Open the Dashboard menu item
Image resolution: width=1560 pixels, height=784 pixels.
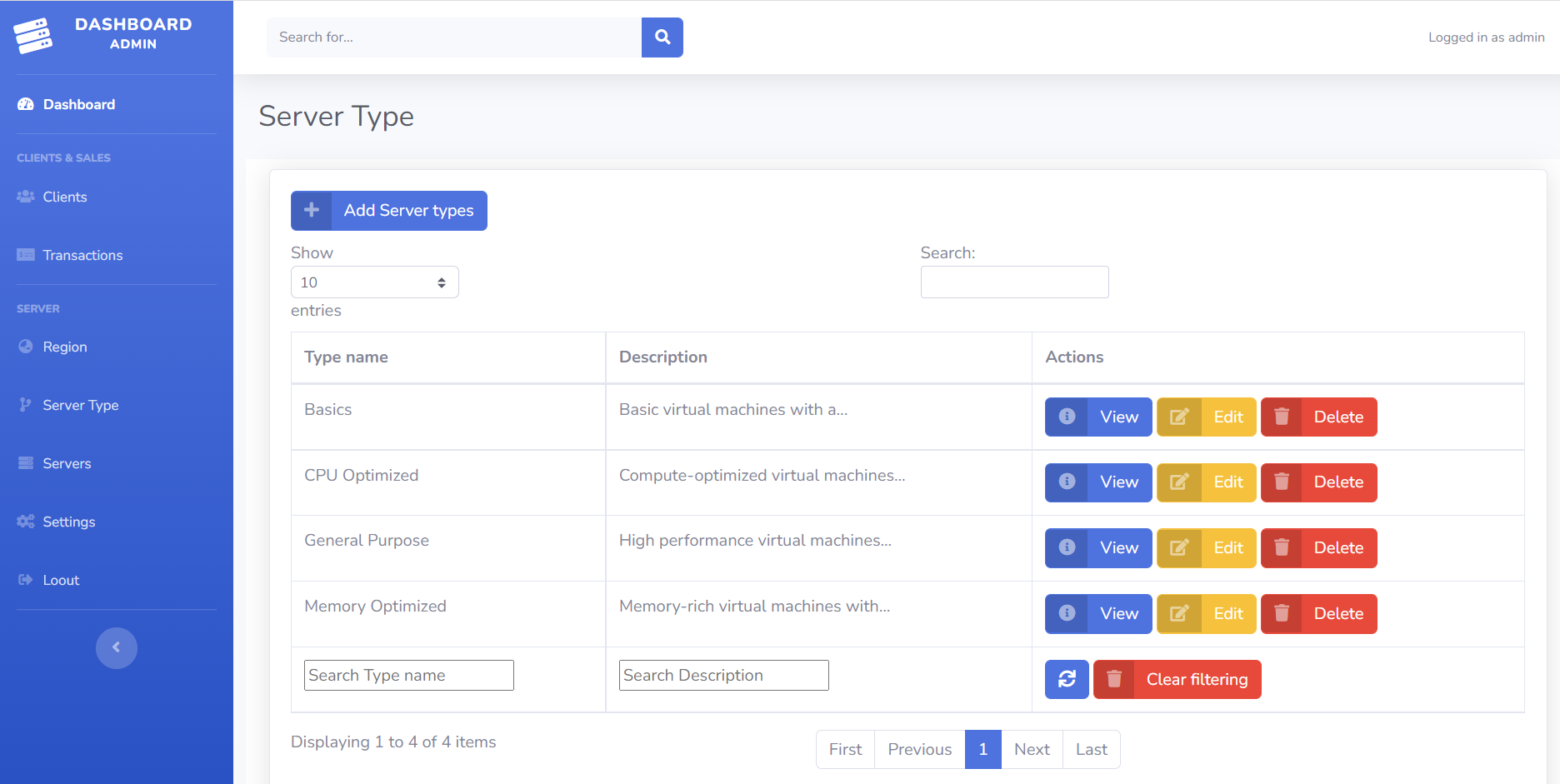click(x=78, y=103)
